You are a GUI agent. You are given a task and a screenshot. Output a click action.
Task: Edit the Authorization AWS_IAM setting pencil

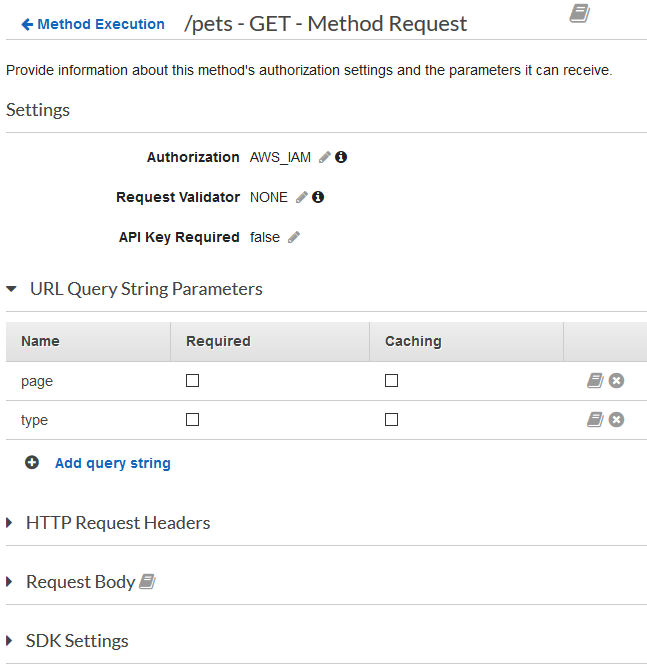click(x=324, y=157)
